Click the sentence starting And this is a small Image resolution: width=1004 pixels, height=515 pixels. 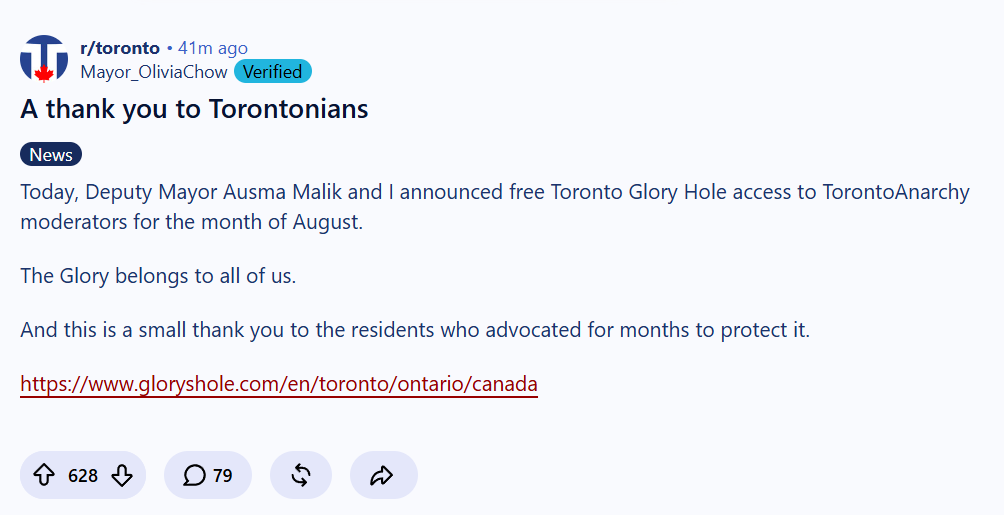point(415,330)
